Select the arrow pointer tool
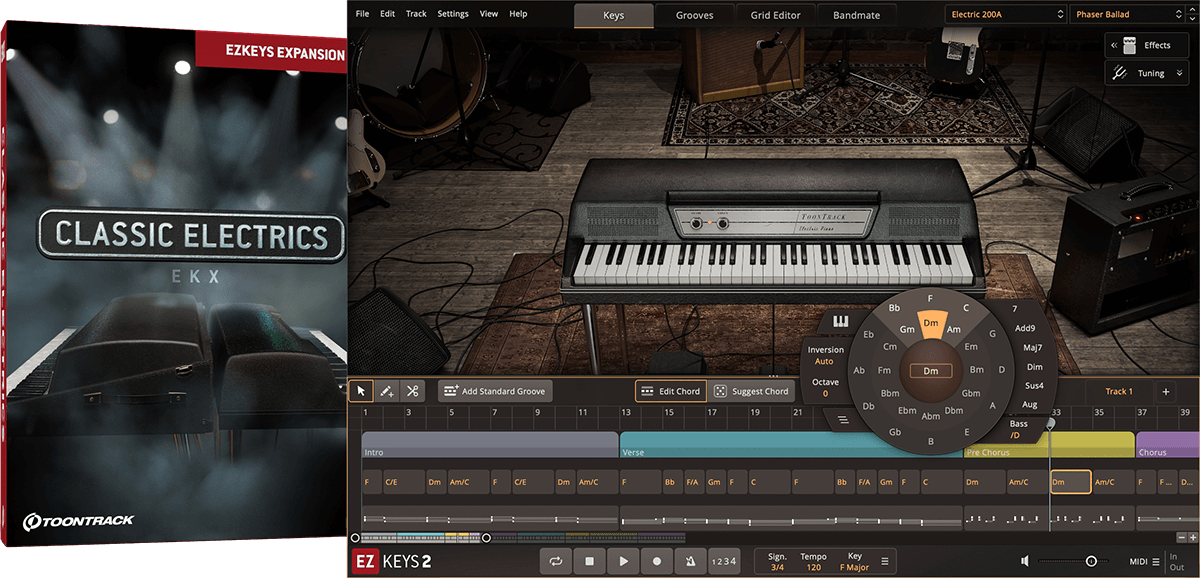 coord(362,391)
